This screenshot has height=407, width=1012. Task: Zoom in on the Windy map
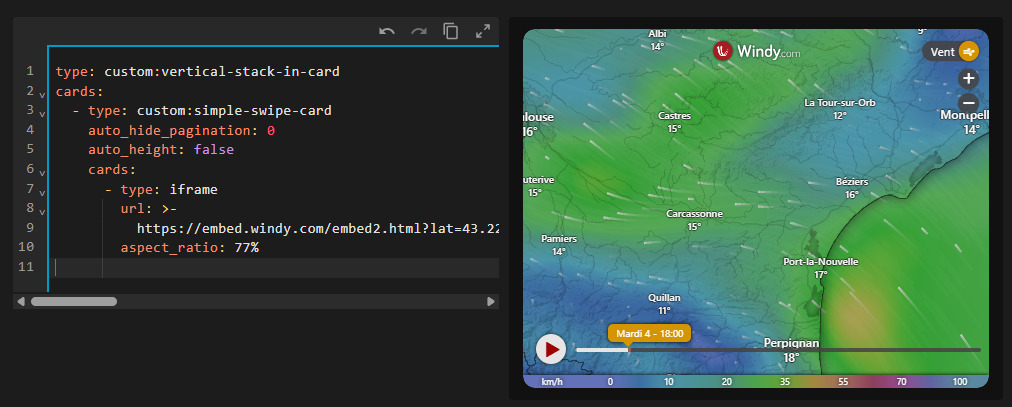[968, 79]
